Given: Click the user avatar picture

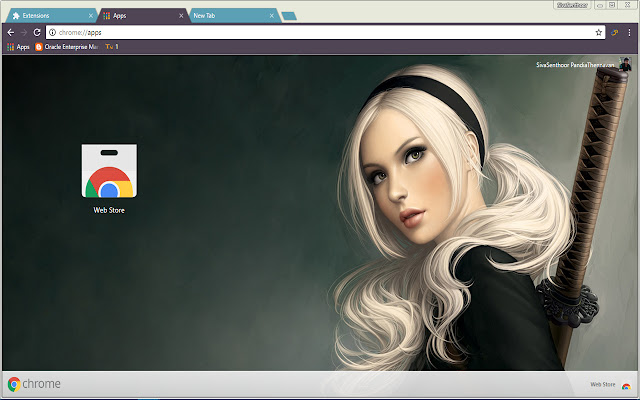Looking at the screenshot, I should 625,64.
